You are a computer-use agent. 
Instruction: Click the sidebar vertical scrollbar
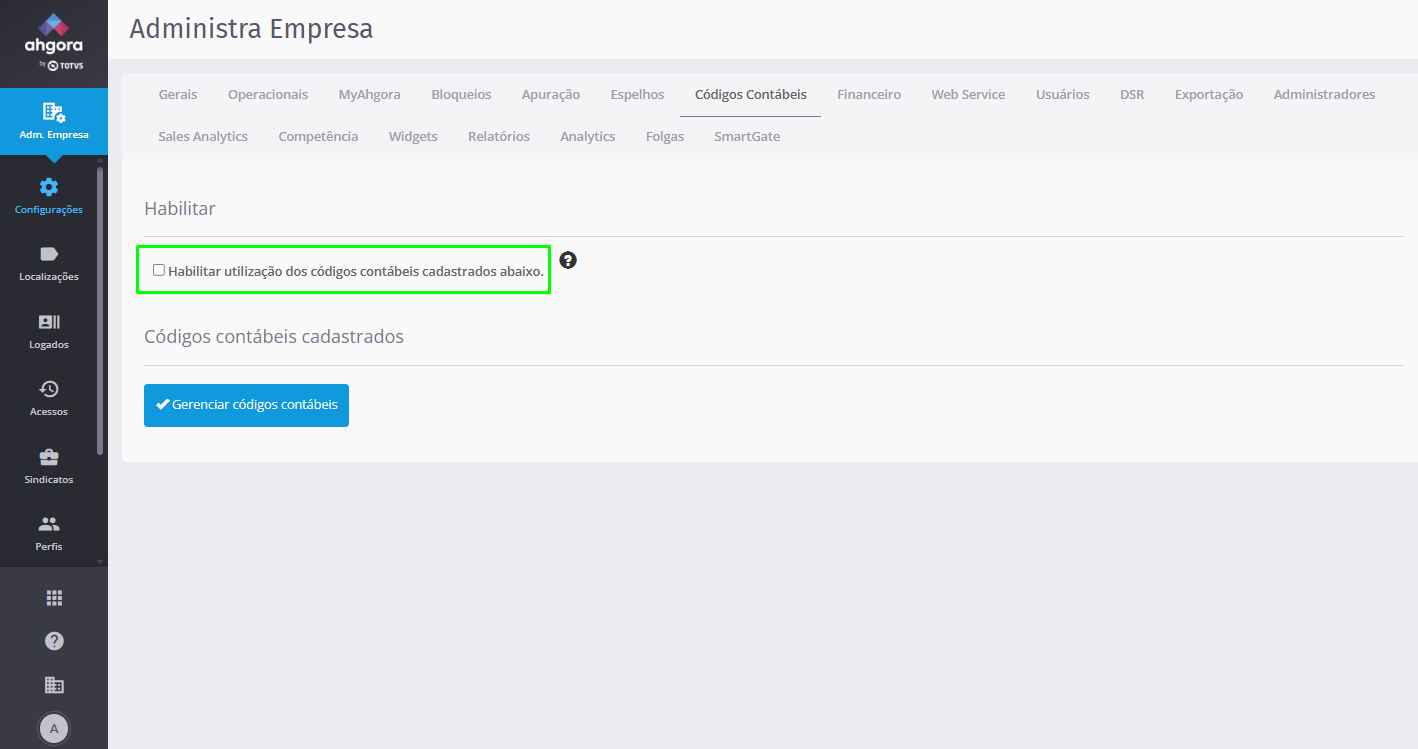[99, 310]
